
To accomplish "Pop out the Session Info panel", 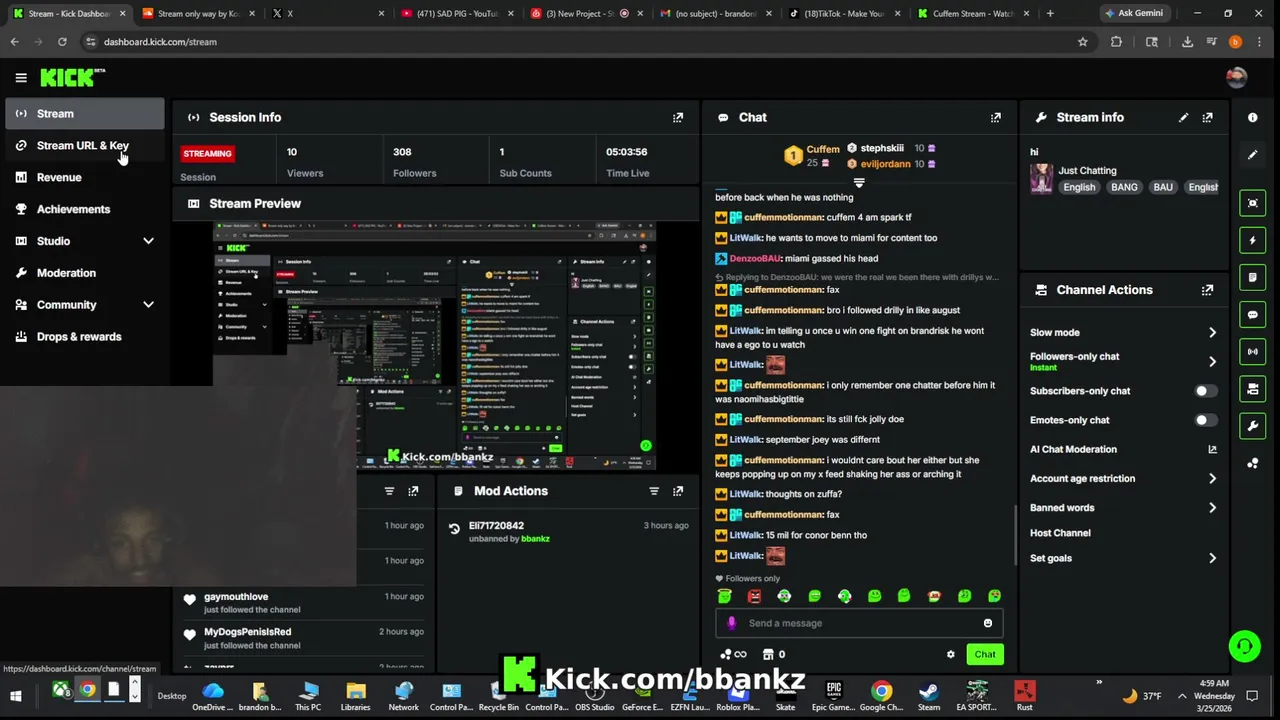I will (678, 117).
